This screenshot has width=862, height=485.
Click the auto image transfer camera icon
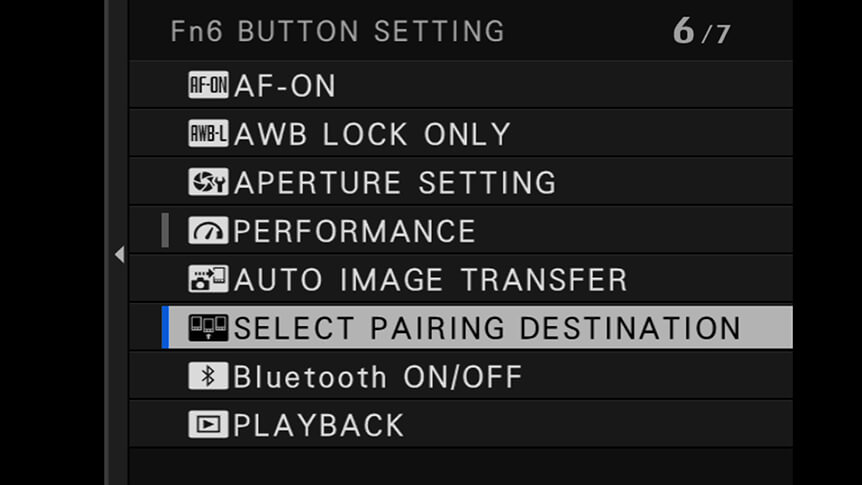tap(208, 279)
